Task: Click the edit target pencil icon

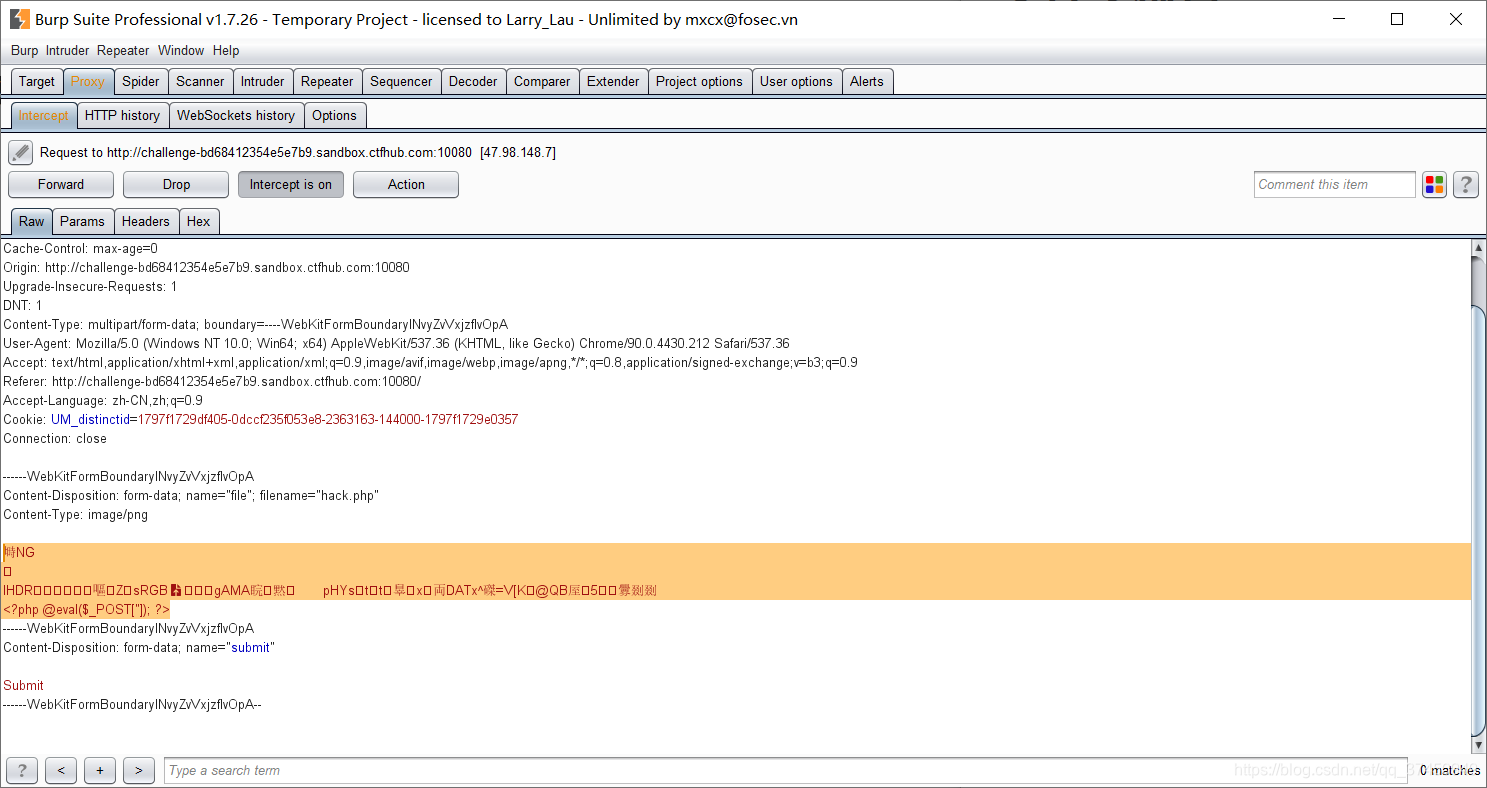Action: coord(20,153)
